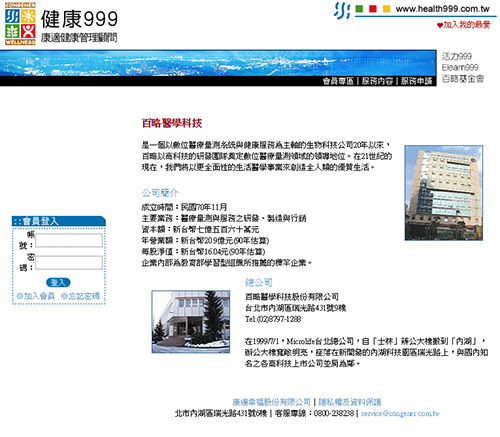
Task: Click the Congener Wellness logo icon
Action: tap(20, 23)
